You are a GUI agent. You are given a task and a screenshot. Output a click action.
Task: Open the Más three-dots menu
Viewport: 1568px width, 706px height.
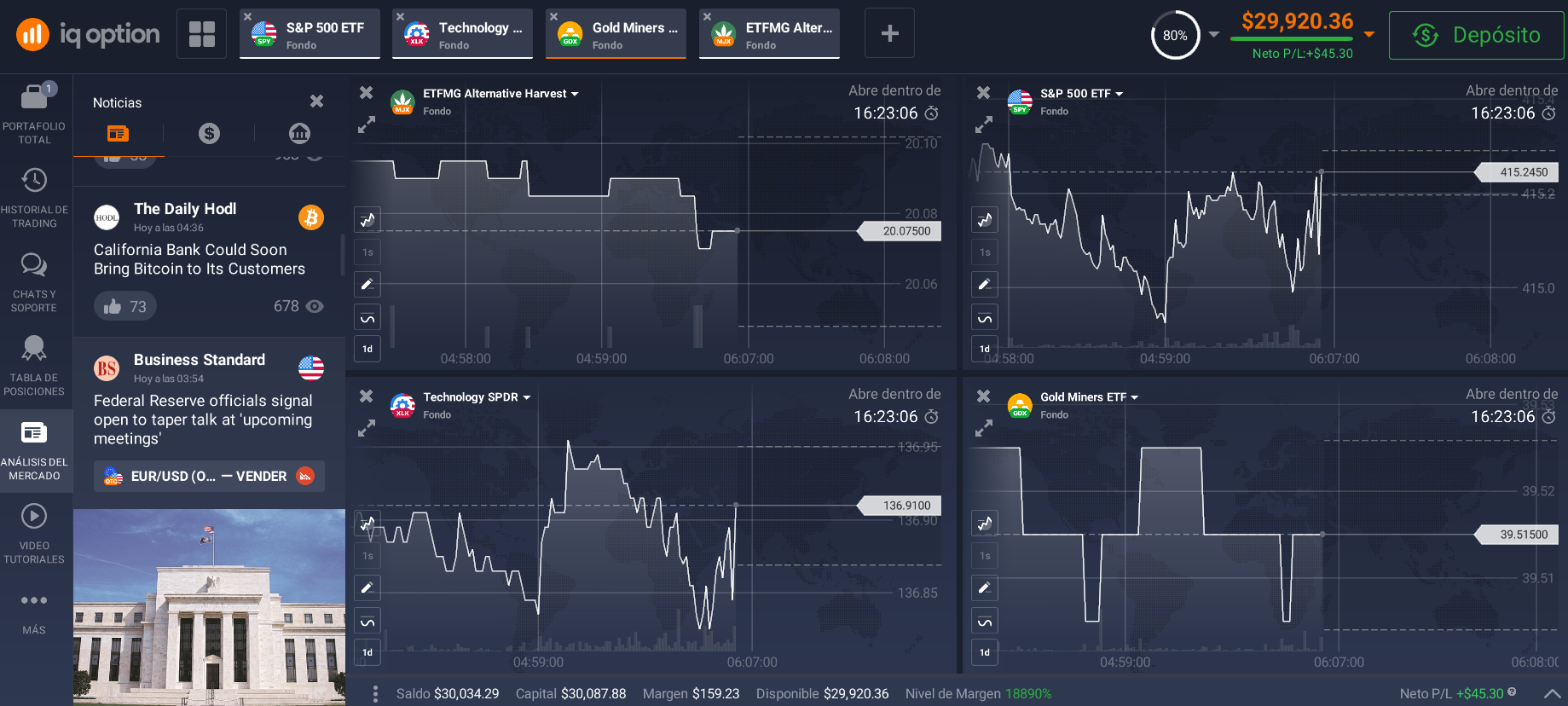[x=34, y=612]
